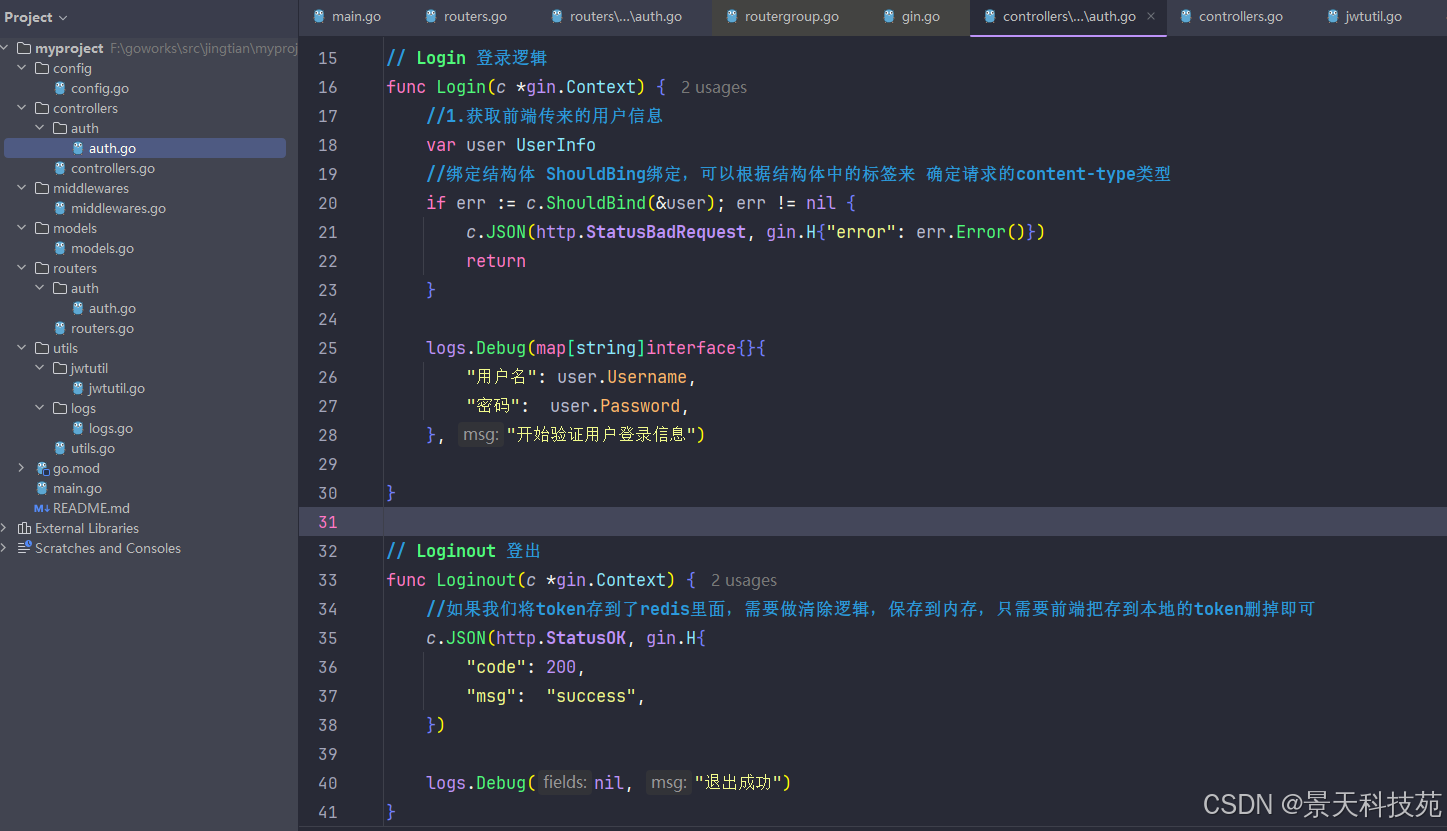Open main.go in project tree
The width and height of the screenshot is (1447, 831).
(x=77, y=488)
